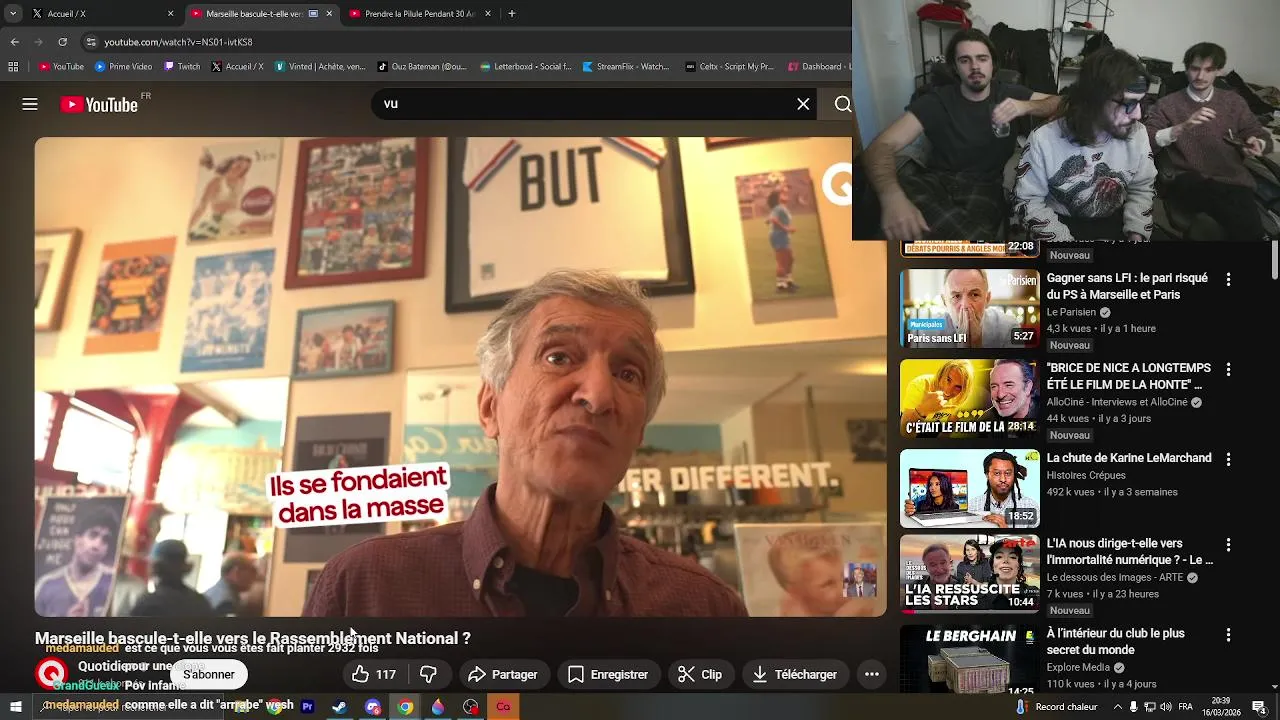Open Steam from the taskbar

pyautogui.click(x=339, y=707)
